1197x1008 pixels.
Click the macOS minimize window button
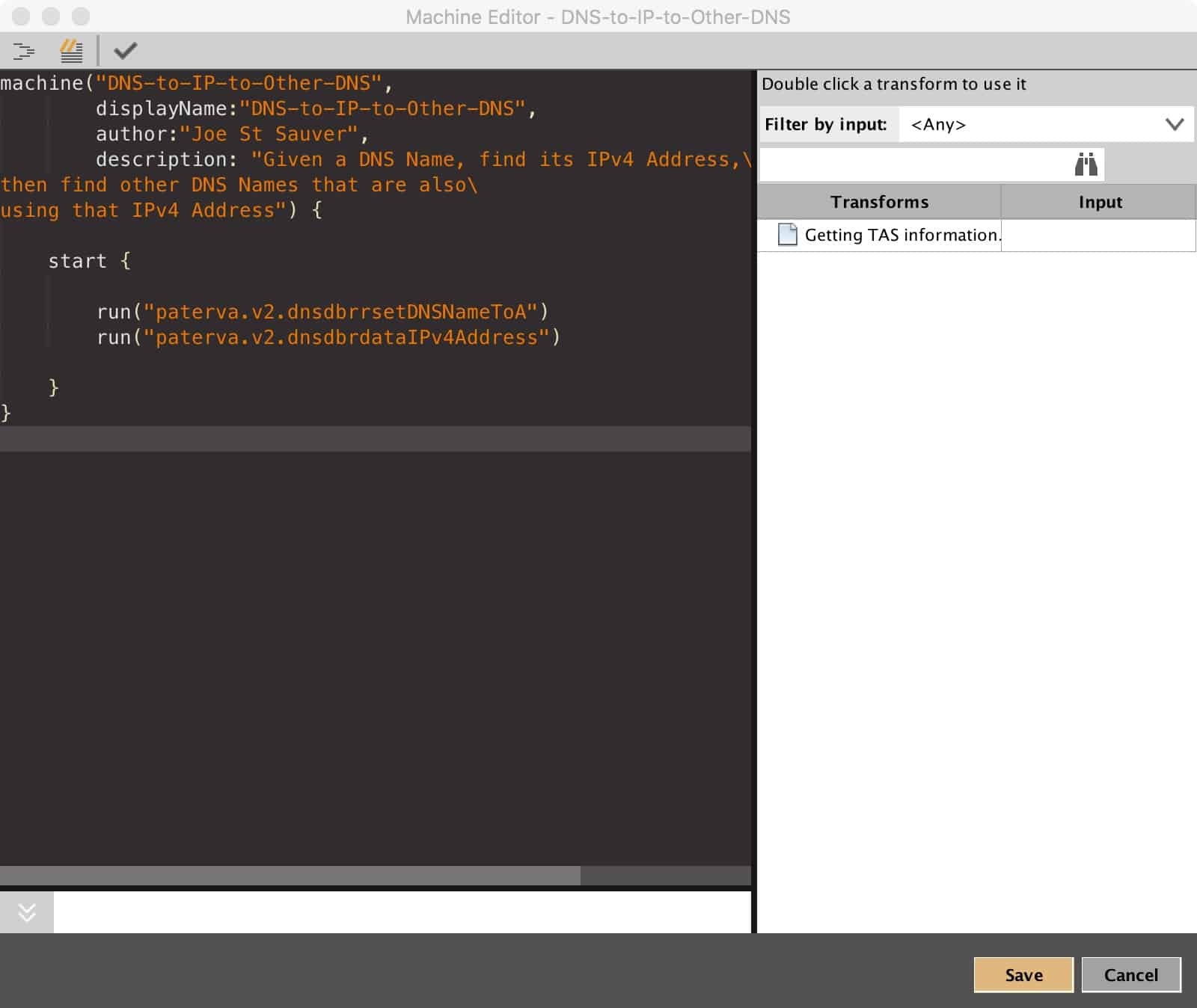[51, 16]
